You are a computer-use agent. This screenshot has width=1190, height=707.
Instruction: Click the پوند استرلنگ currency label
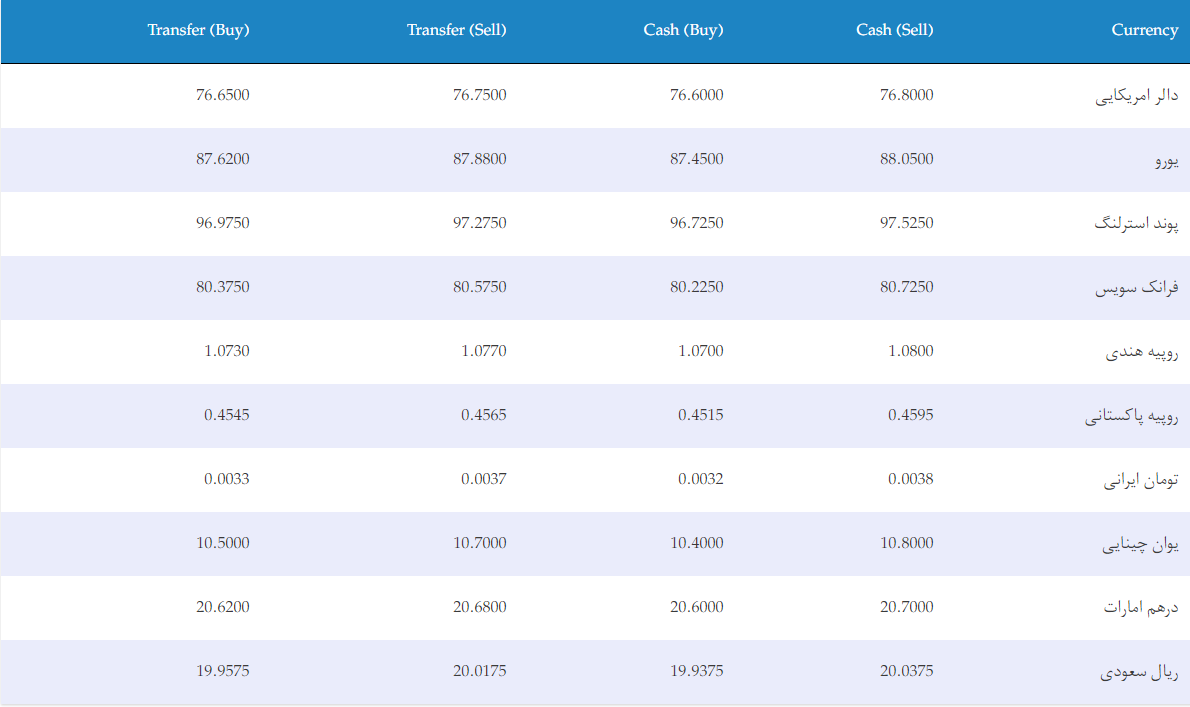[x=1136, y=224]
